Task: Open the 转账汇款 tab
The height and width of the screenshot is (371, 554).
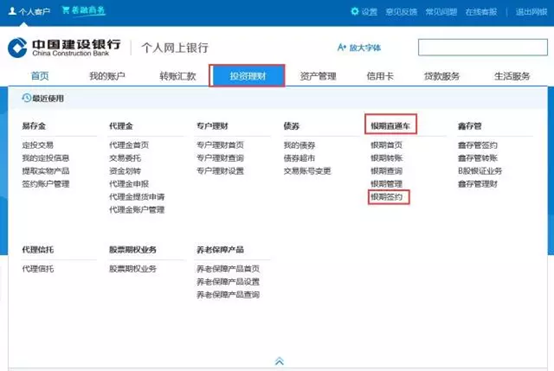Action: [177, 76]
